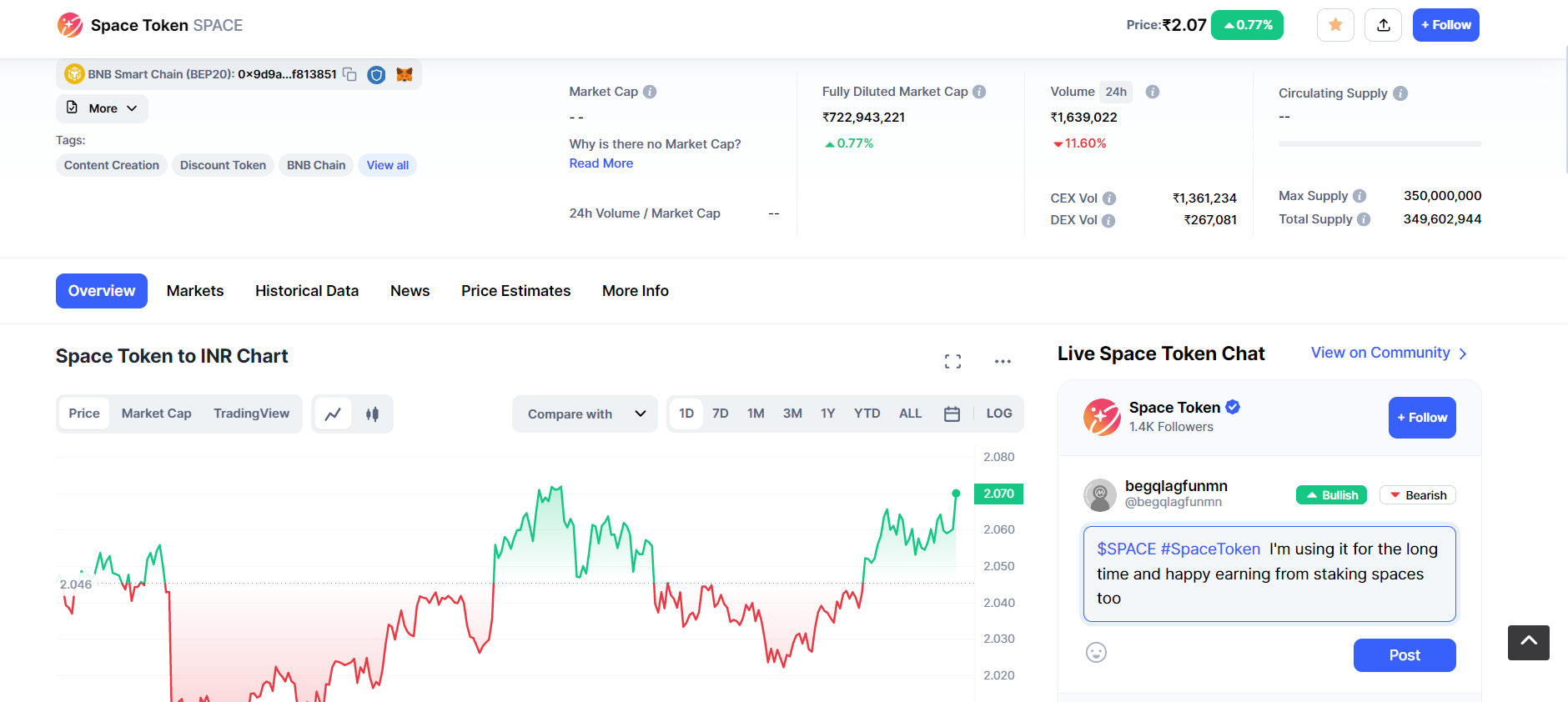
Task: Switch to line chart view
Action: 333,414
